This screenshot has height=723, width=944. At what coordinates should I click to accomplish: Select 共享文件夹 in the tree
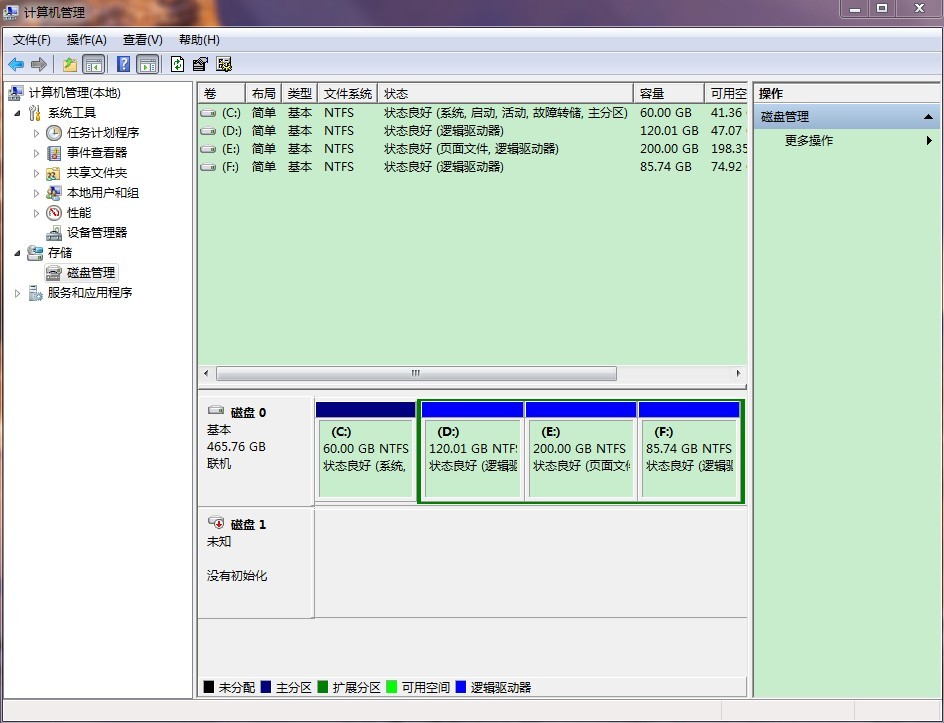[97, 173]
